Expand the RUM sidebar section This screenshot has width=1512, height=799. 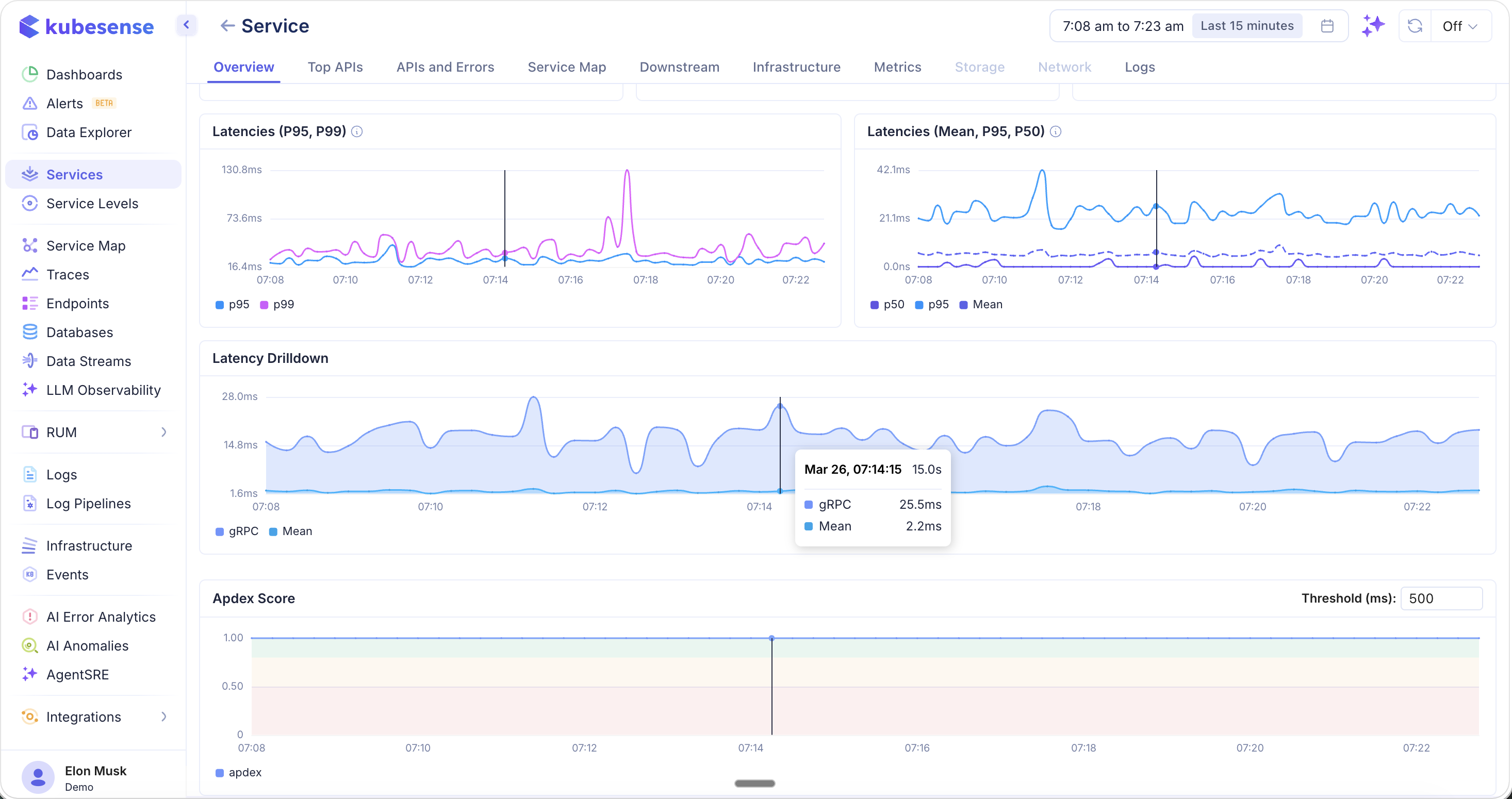tap(163, 432)
